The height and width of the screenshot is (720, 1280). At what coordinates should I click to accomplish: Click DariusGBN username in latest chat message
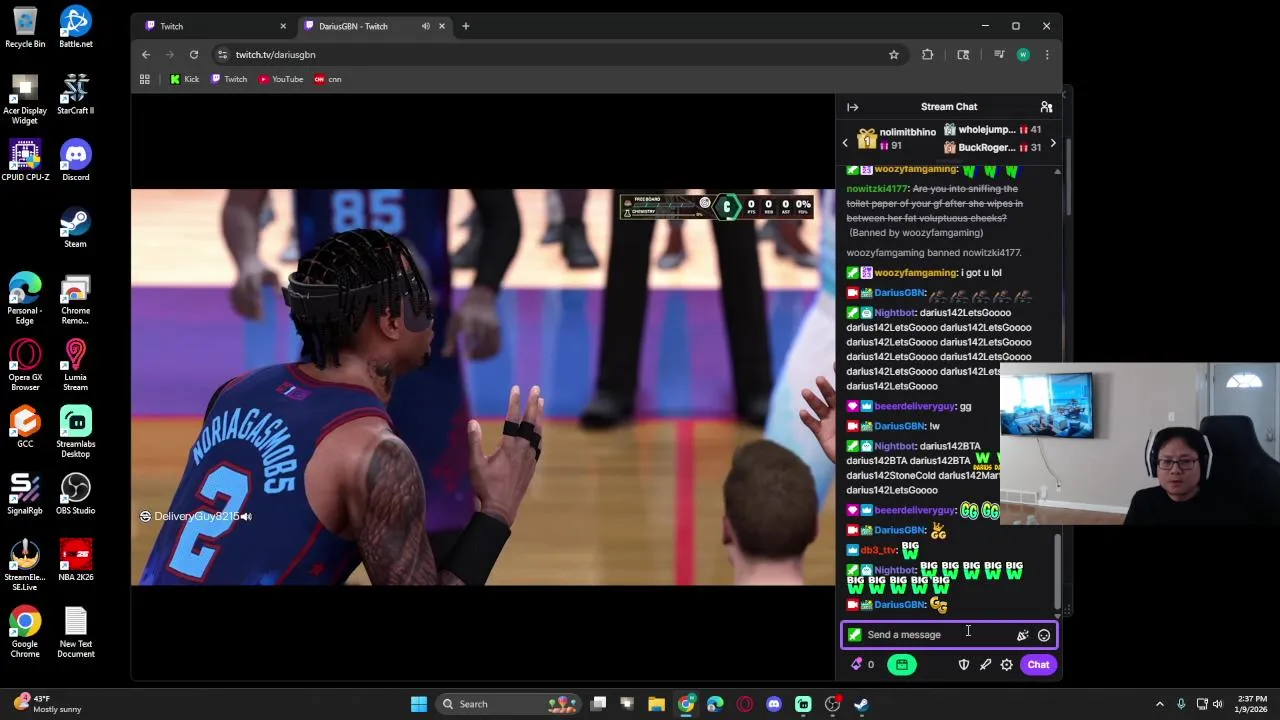click(x=899, y=605)
